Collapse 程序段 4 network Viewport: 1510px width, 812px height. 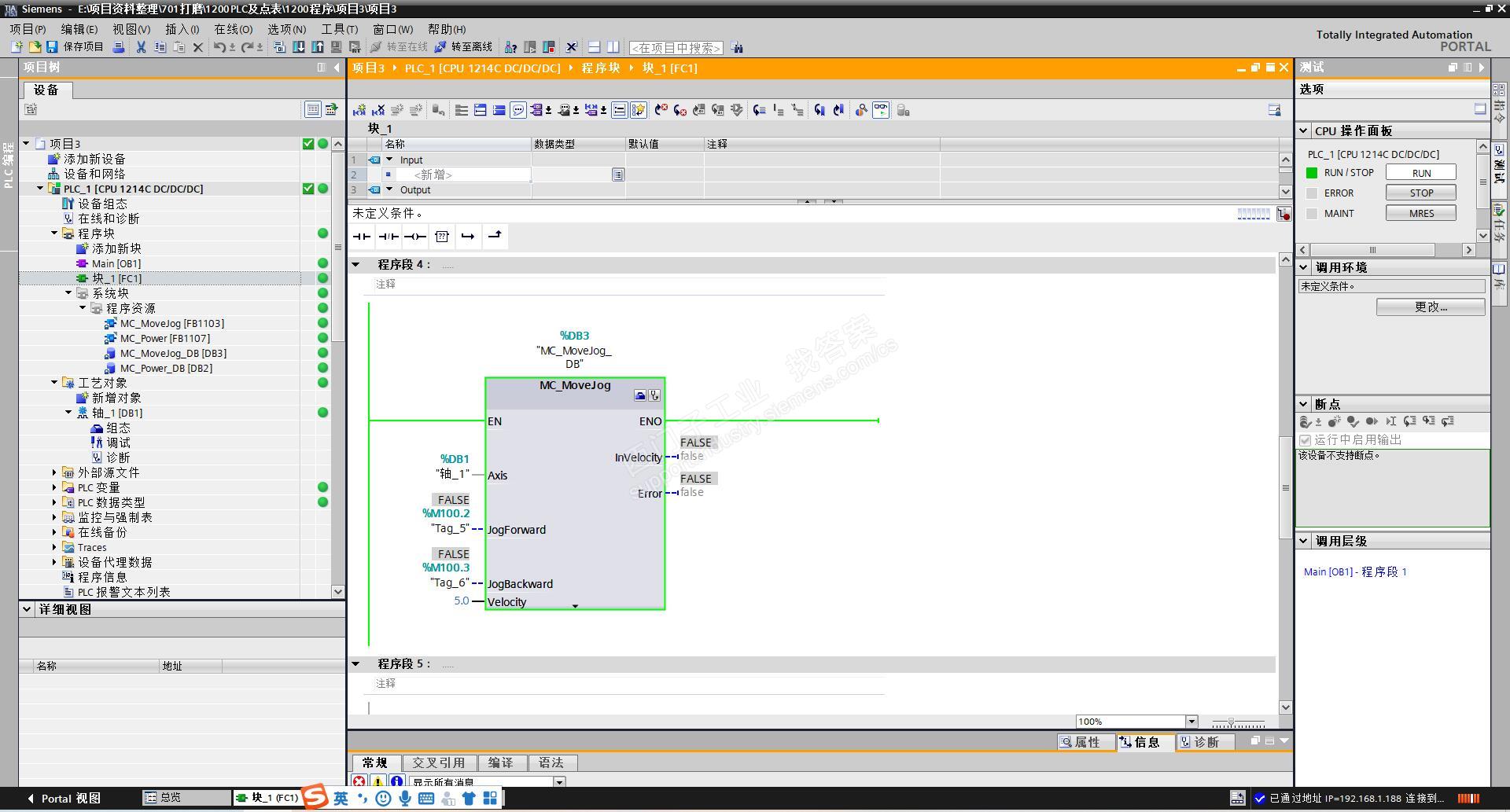coord(356,265)
